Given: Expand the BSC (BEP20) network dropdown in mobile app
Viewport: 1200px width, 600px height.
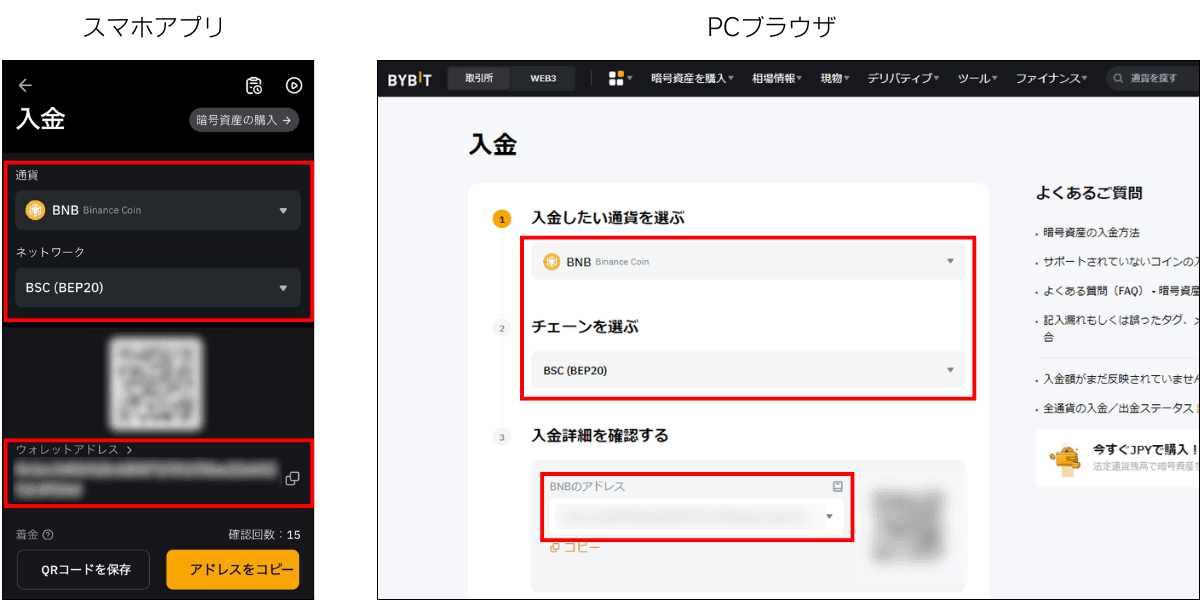Looking at the screenshot, I should click(x=157, y=288).
